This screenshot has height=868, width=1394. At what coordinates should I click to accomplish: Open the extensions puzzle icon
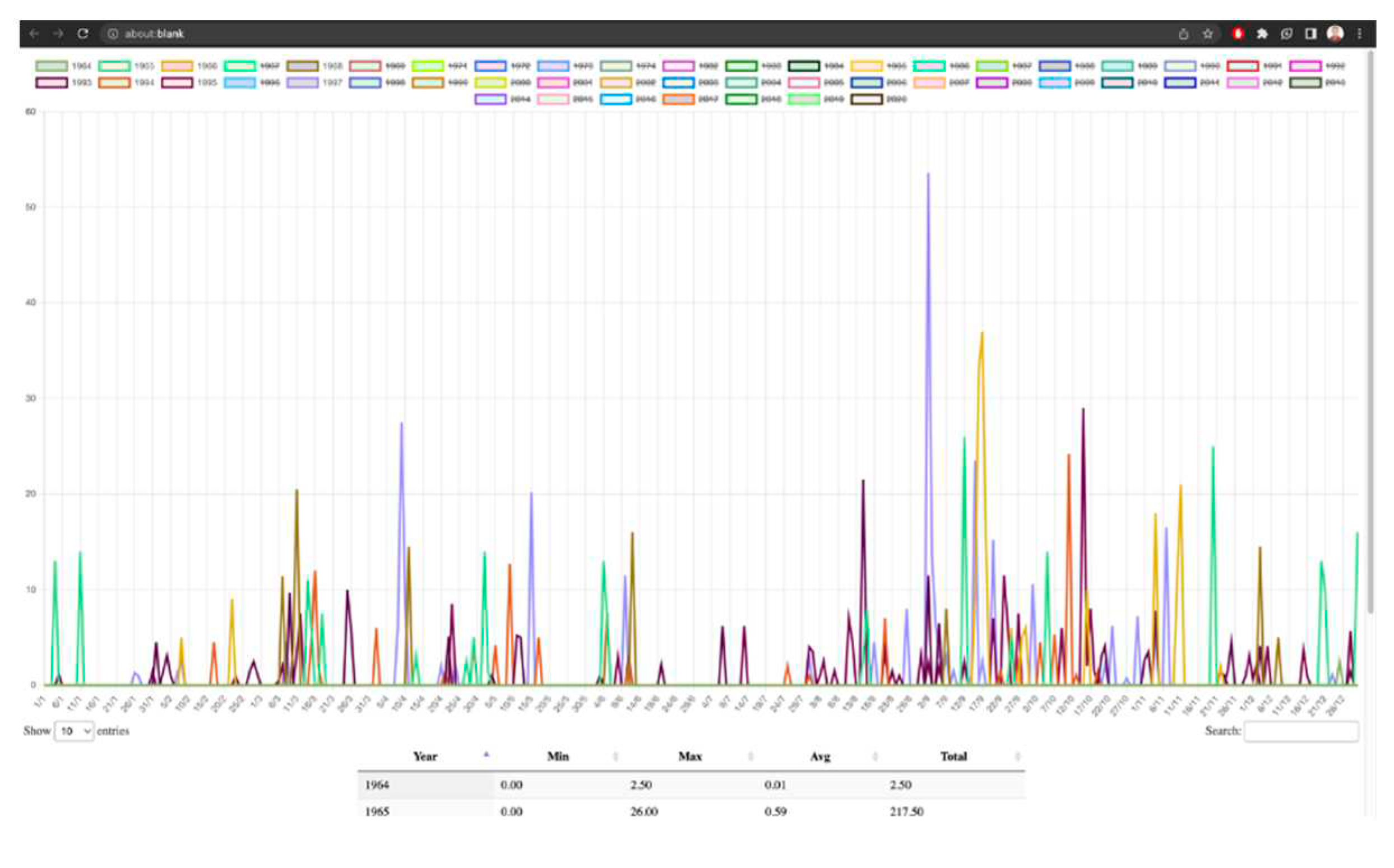(x=1262, y=34)
